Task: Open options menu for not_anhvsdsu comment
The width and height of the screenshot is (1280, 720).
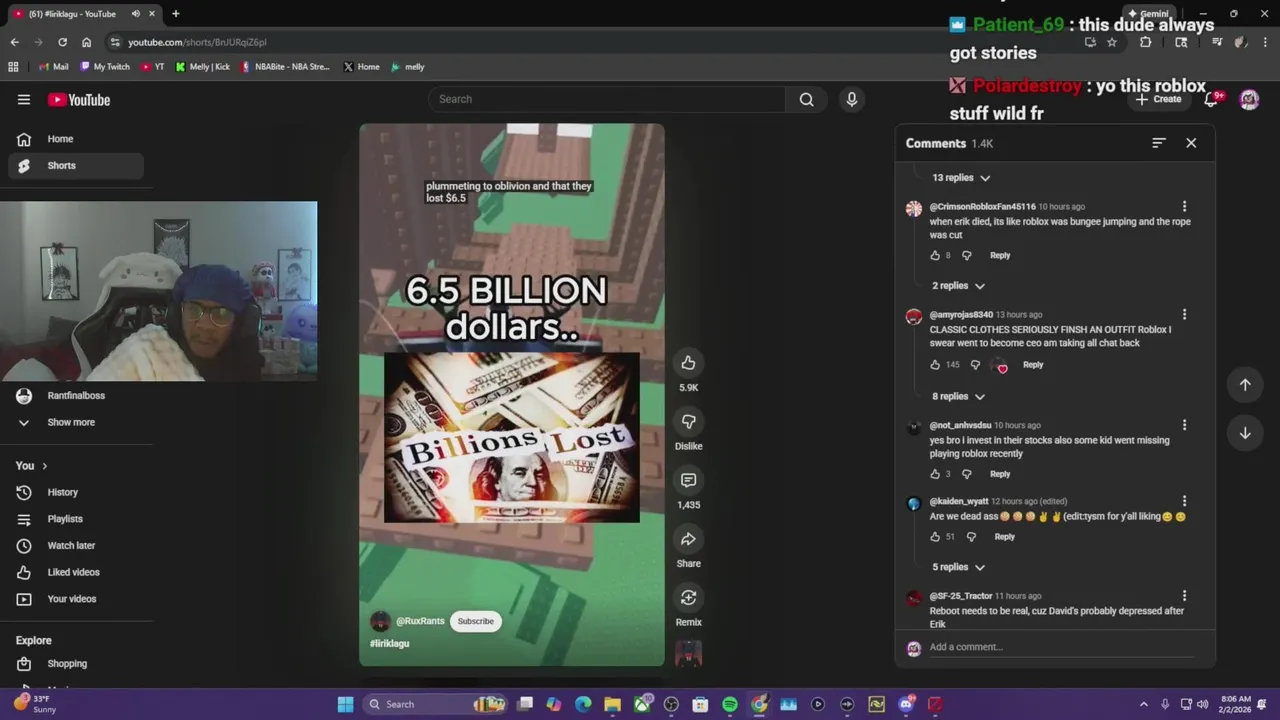Action: (1184, 425)
